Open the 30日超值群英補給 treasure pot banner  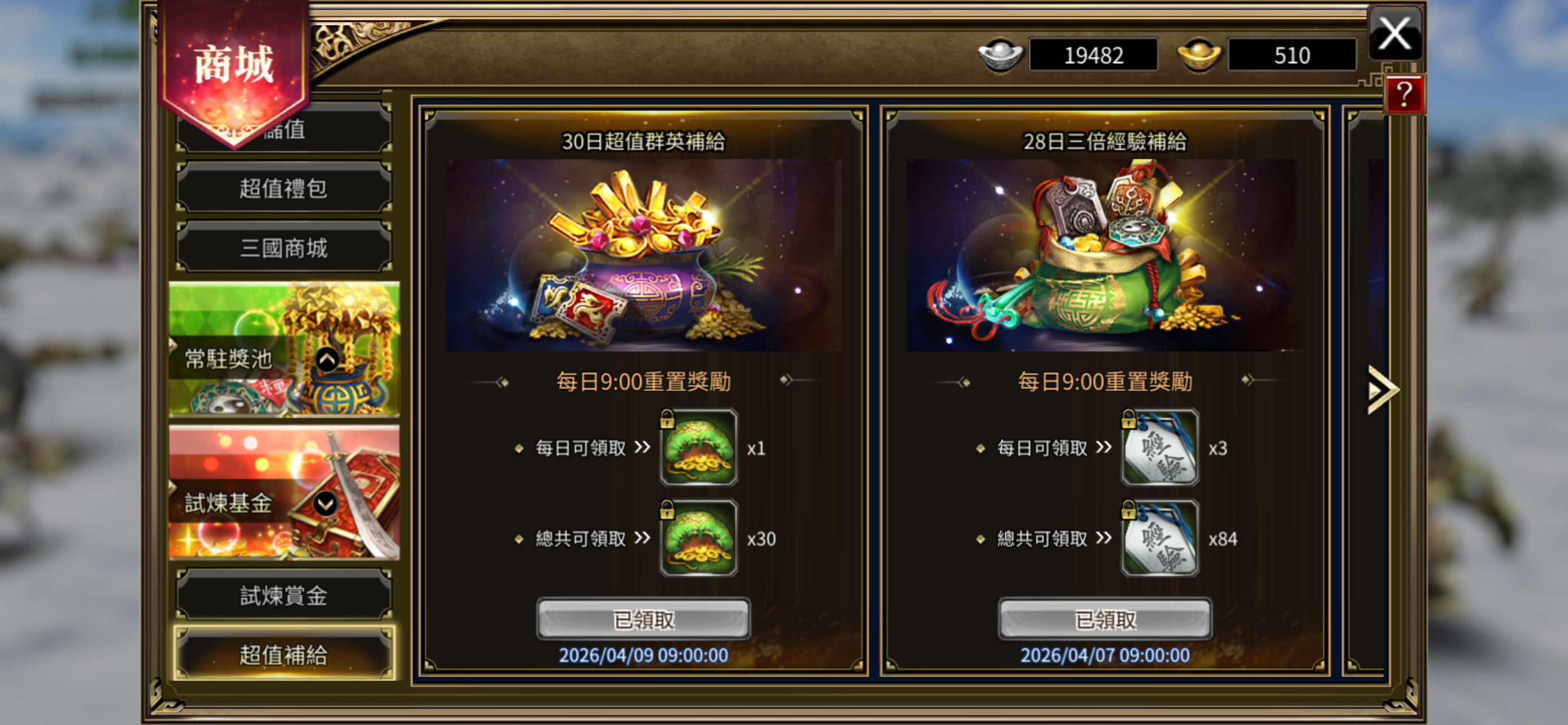643,255
